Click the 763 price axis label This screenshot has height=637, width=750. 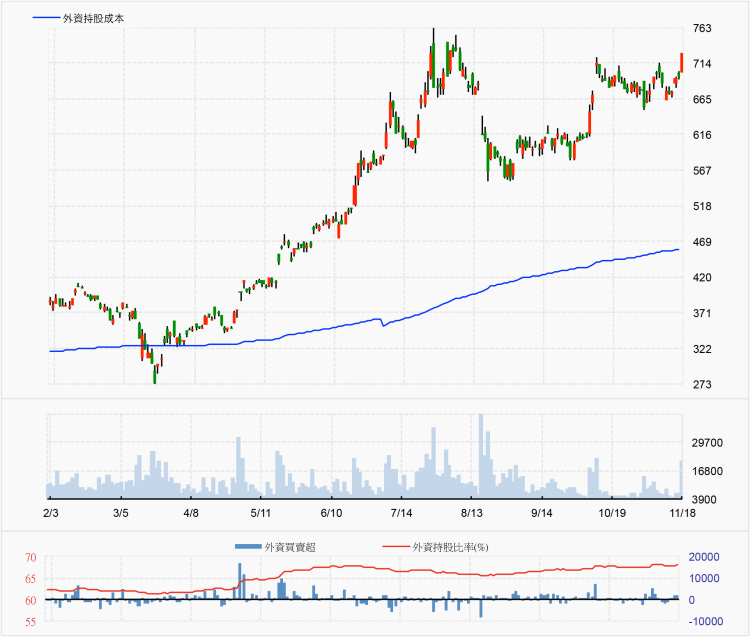702,29
